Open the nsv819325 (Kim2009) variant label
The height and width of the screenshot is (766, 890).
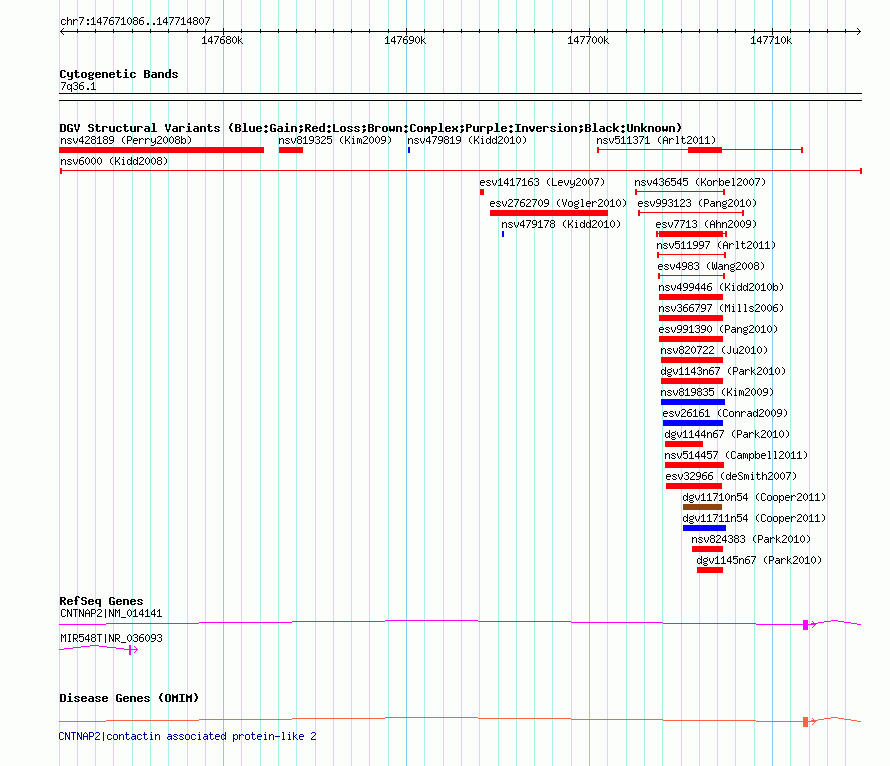[x=334, y=141]
